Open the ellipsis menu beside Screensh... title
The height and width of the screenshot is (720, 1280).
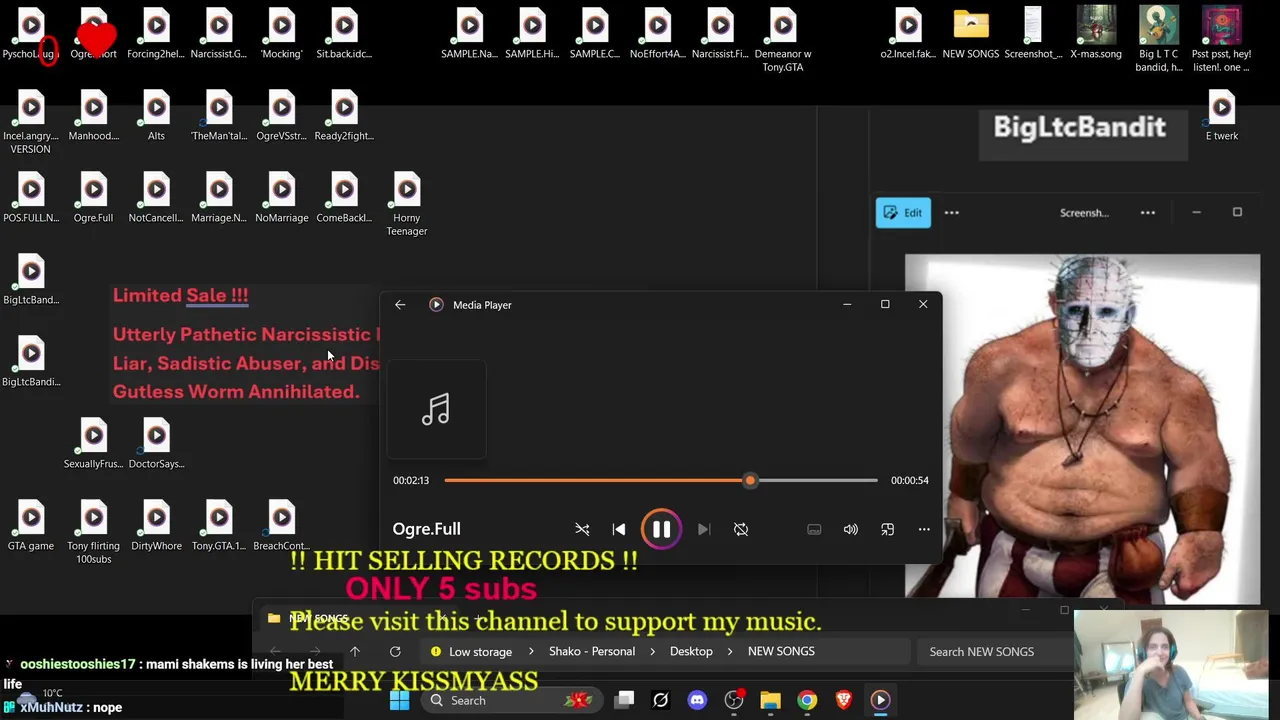point(1148,212)
